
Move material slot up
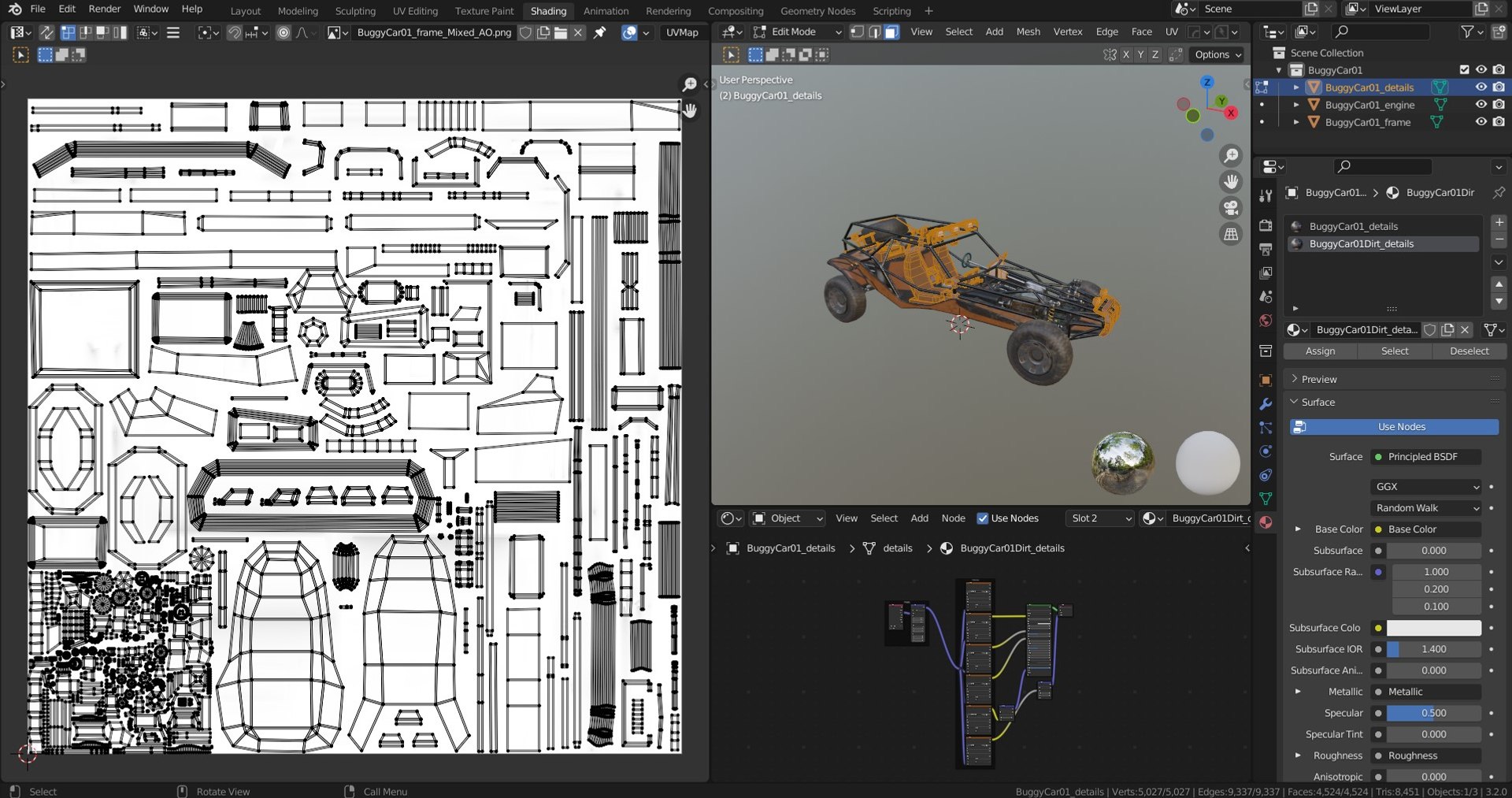[x=1499, y=284]
